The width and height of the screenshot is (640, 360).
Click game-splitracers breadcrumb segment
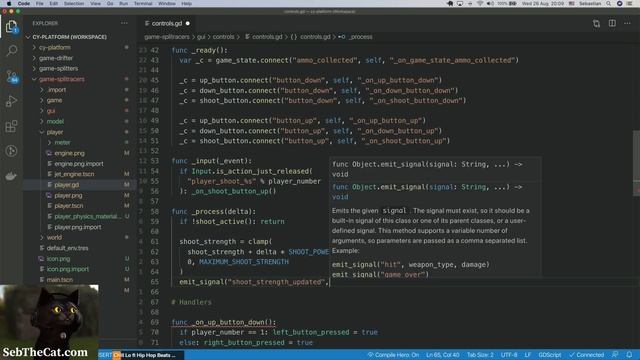167,37
